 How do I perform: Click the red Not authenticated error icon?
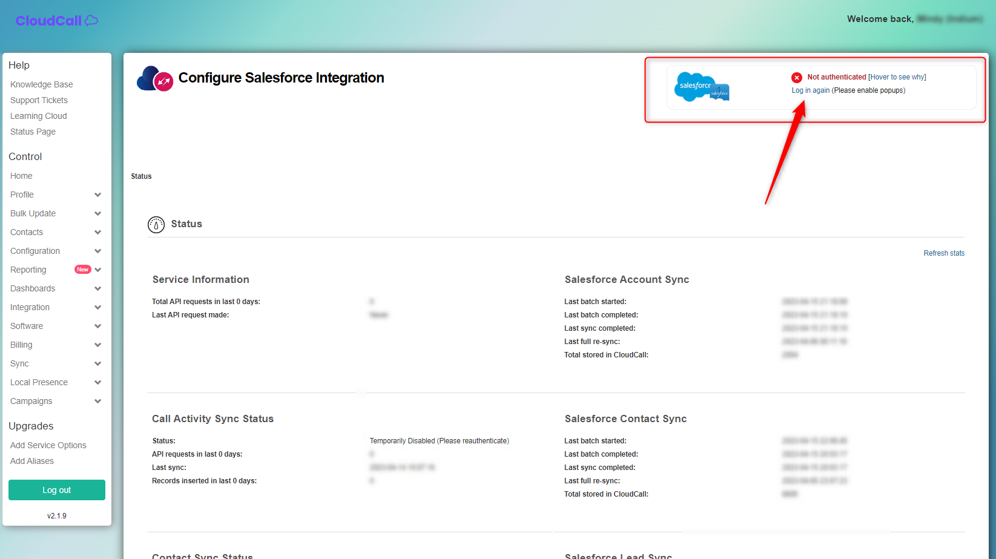point(797,77)
